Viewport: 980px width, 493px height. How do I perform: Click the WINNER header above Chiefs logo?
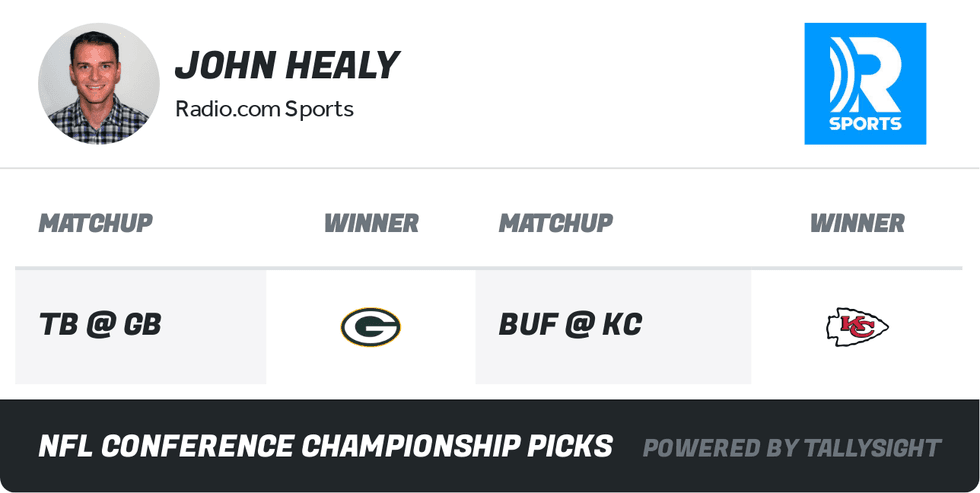click(857, 222)
